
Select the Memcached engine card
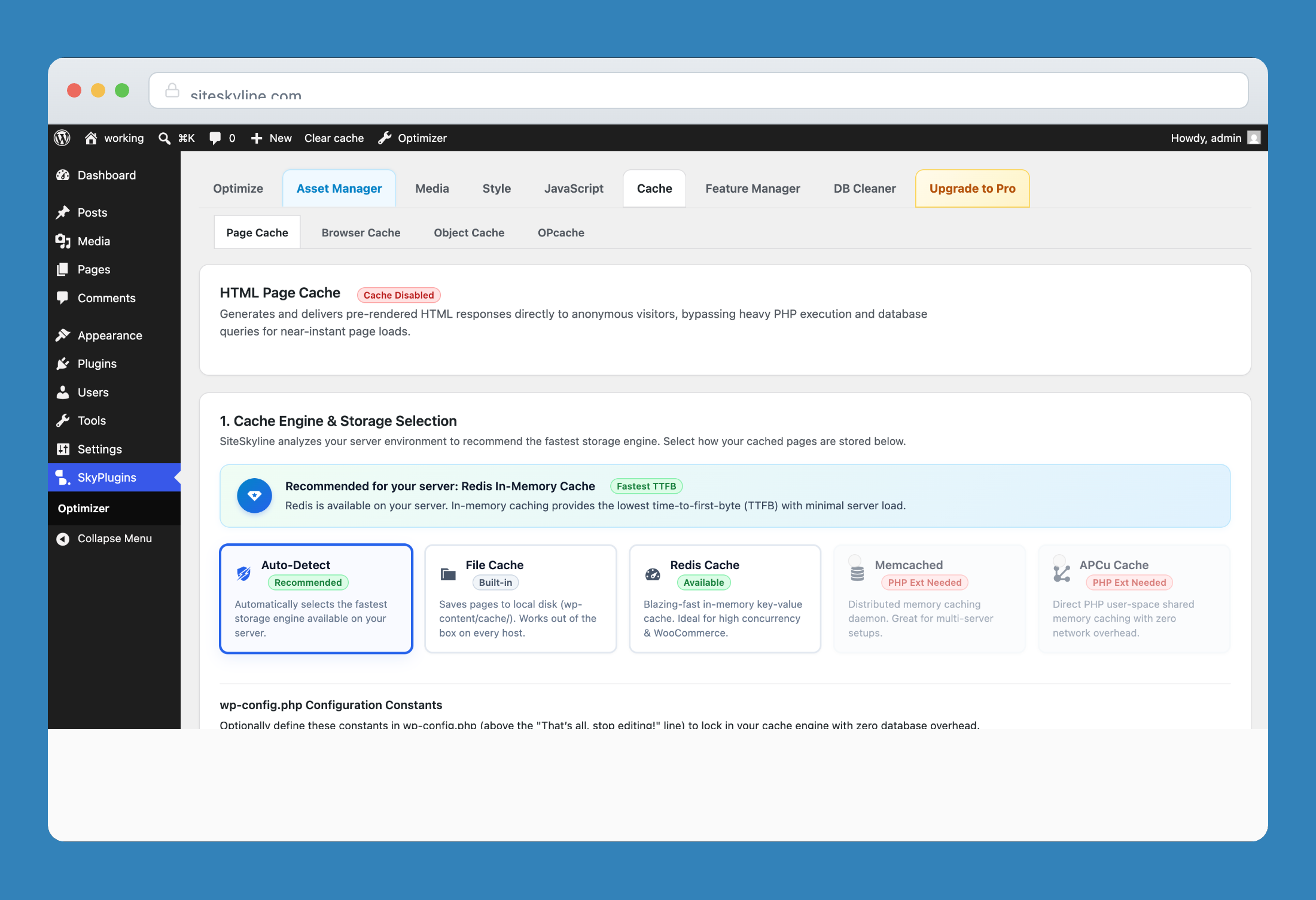pos(930,598)
